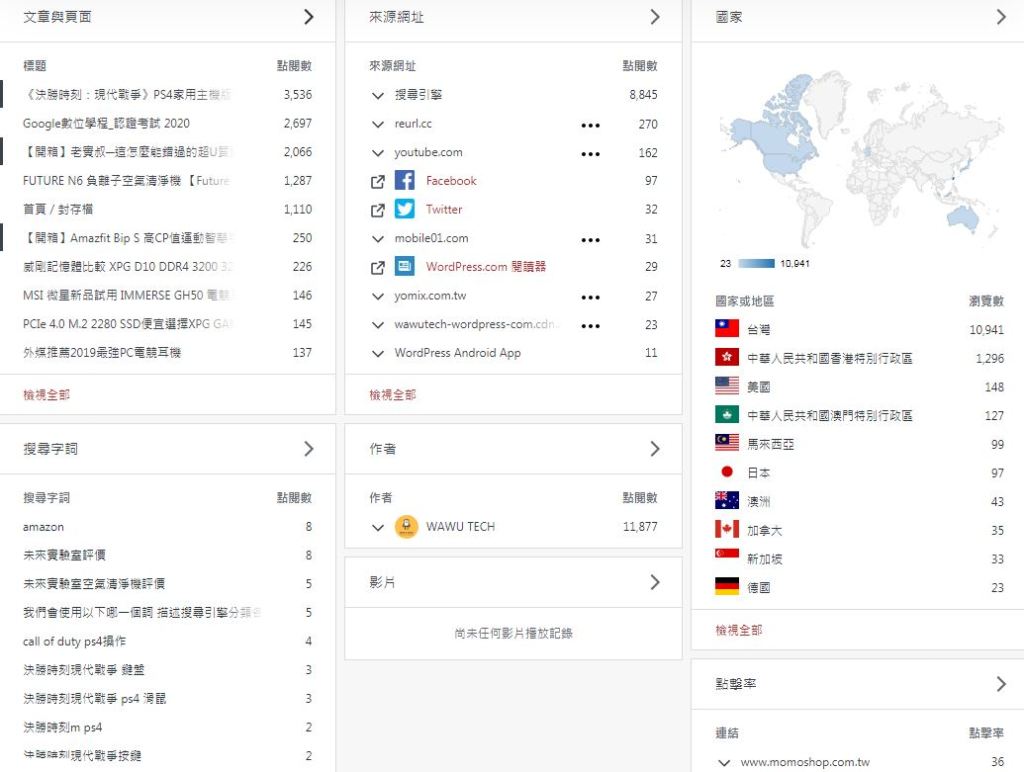1024x772 pixels.
Task: Click the world map visualization
Action: pos(858,160)
